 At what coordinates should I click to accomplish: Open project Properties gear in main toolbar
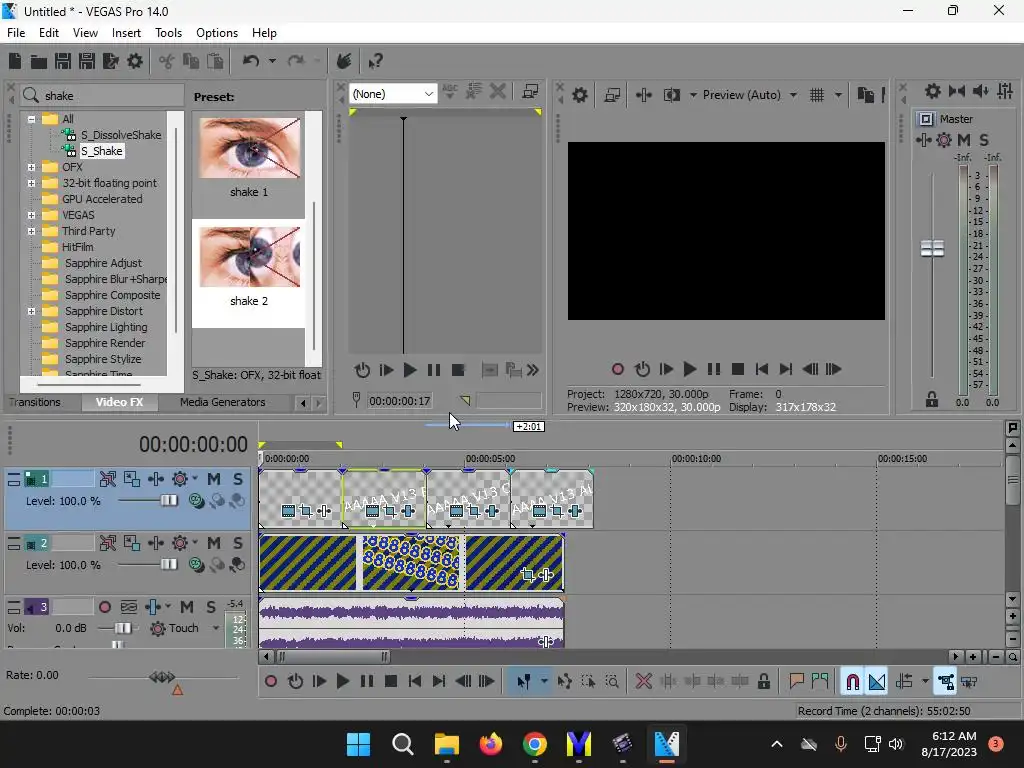(135, 61)
